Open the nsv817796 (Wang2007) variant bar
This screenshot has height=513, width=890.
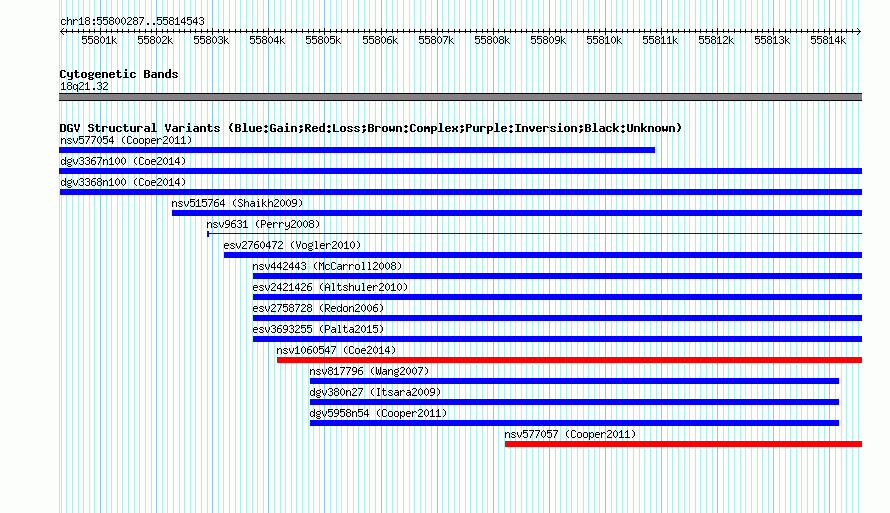pyautogui.click(x=574, y=381)
